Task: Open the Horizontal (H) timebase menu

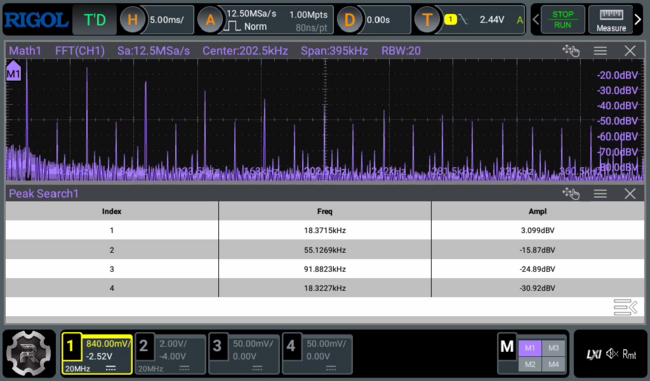Action: 132,19
